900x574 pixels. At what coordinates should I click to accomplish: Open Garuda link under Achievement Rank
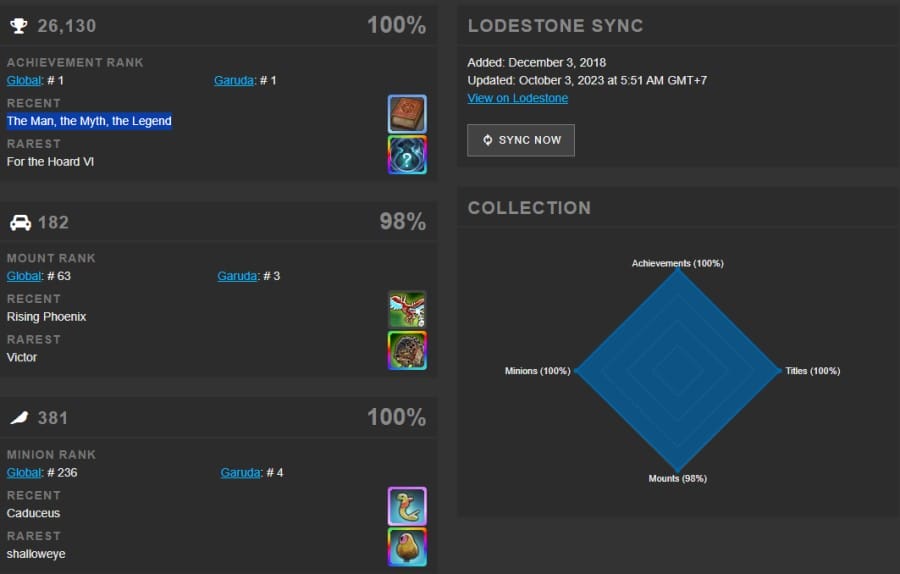[x=234, y=80]
